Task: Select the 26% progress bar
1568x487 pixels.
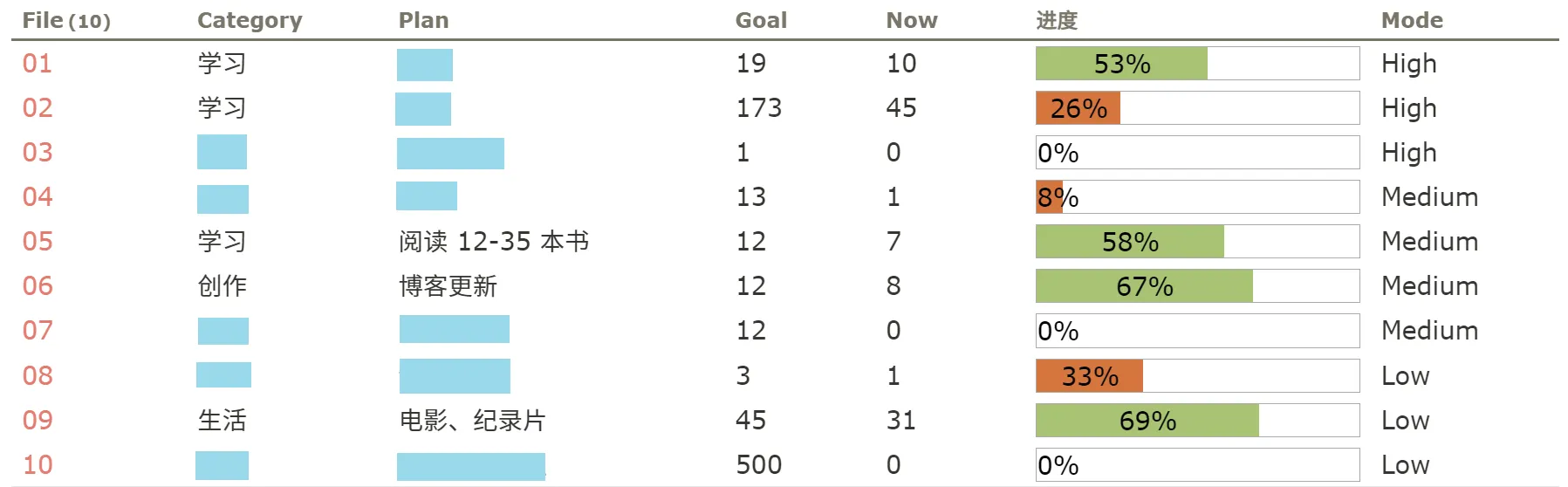Action: tap(1197, 108)
